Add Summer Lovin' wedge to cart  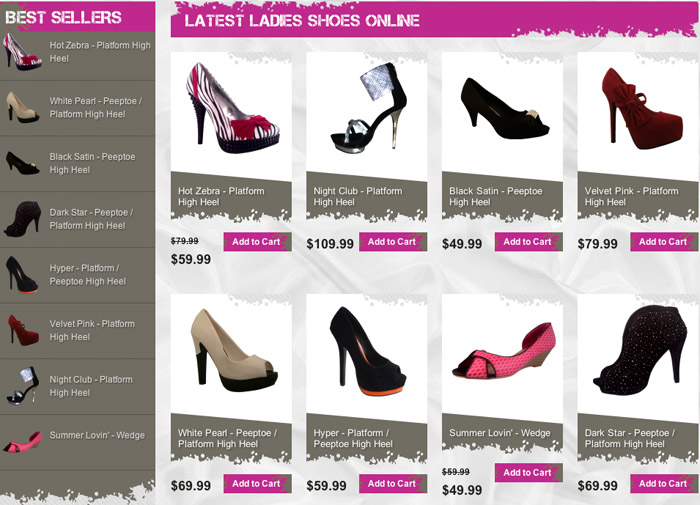point(529,472)
